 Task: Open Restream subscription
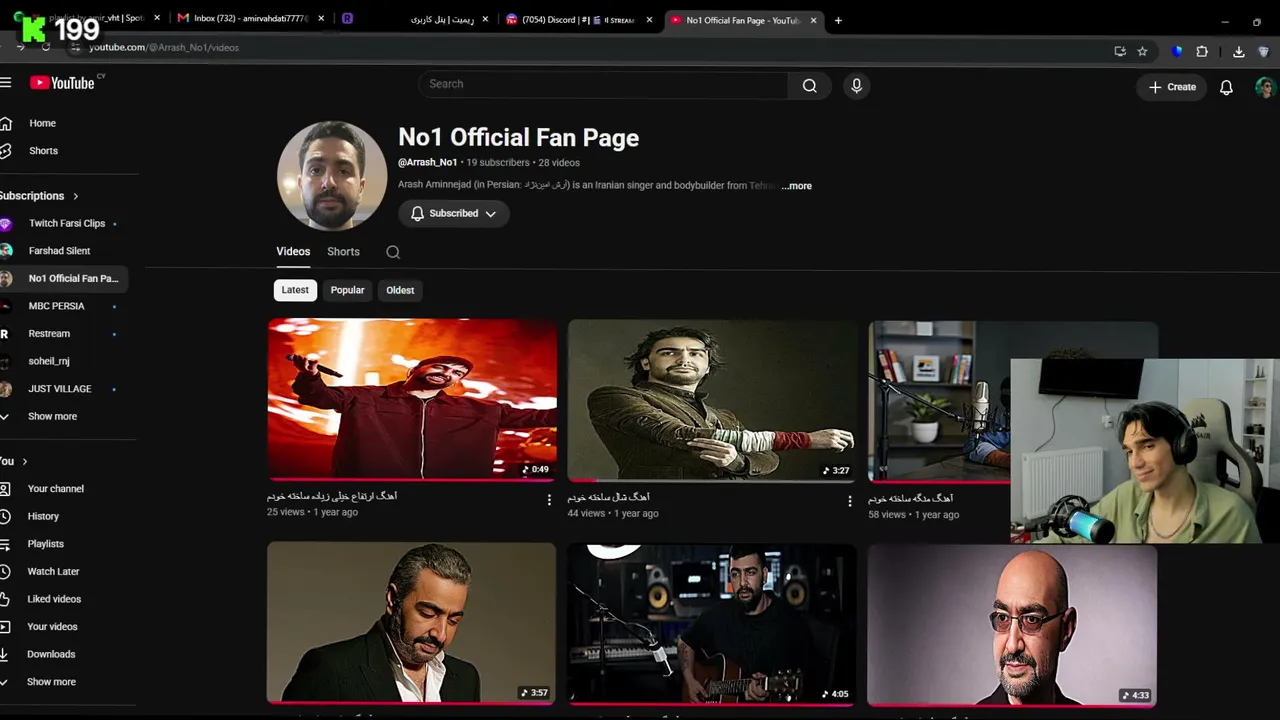coord(49,334)
